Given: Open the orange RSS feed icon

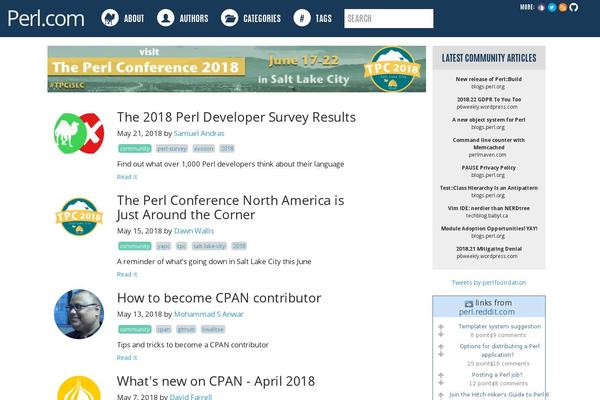Looking at the screenshot, I should [x=562, y=7].
